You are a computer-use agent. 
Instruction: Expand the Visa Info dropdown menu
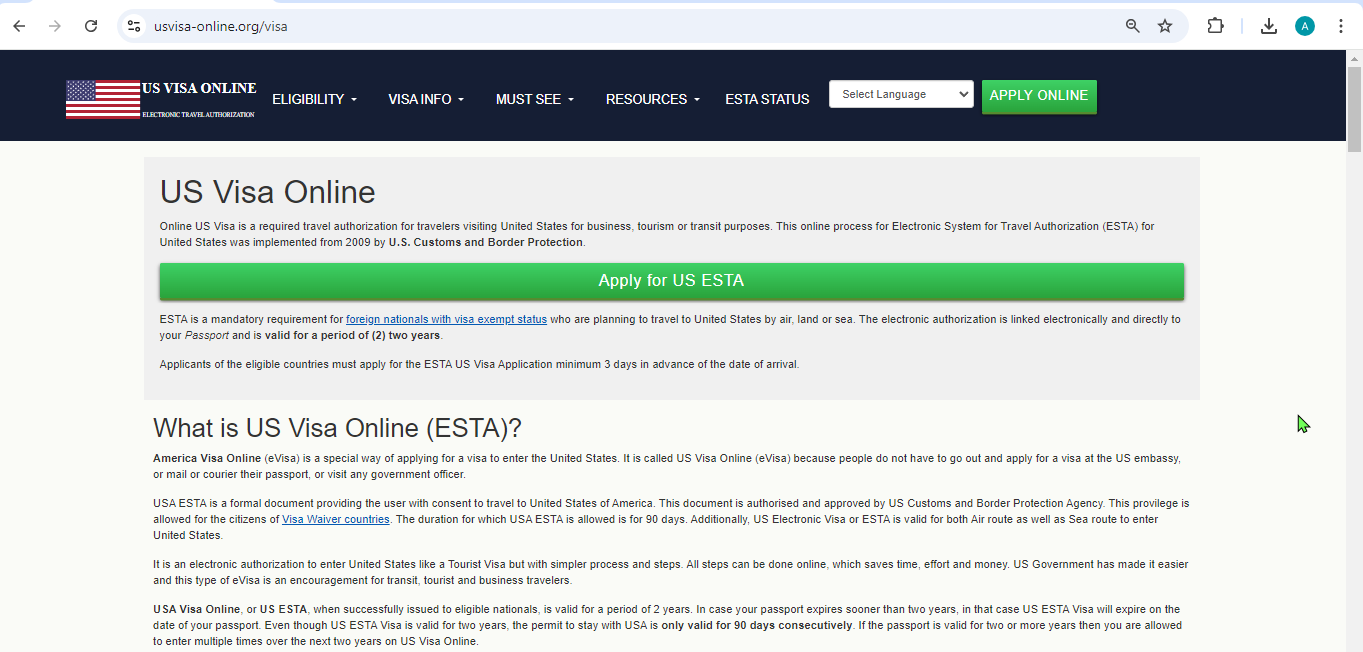pos(426,99)
